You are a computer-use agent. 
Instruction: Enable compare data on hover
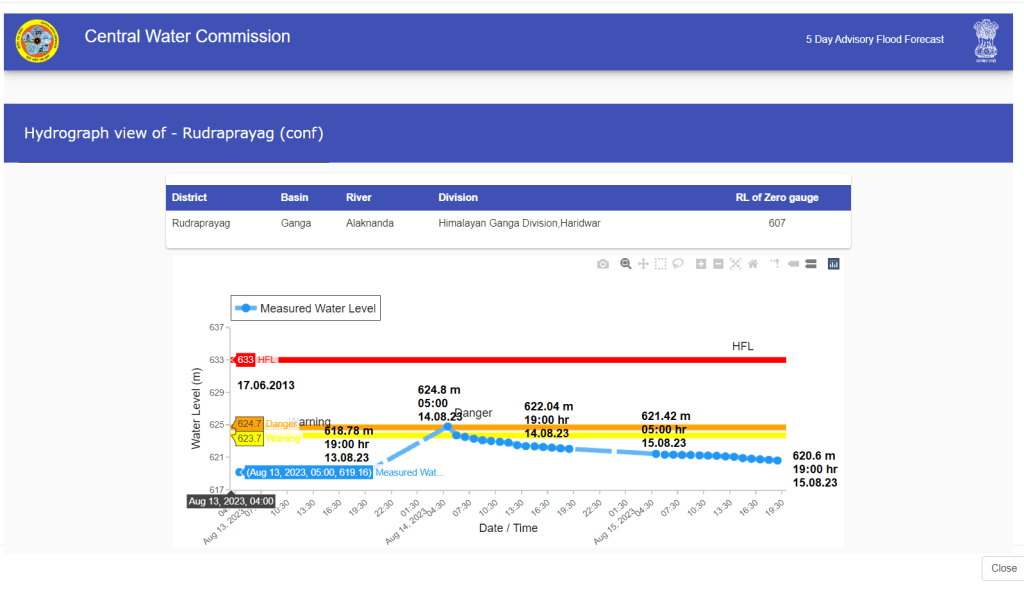(x=810, y=264)
